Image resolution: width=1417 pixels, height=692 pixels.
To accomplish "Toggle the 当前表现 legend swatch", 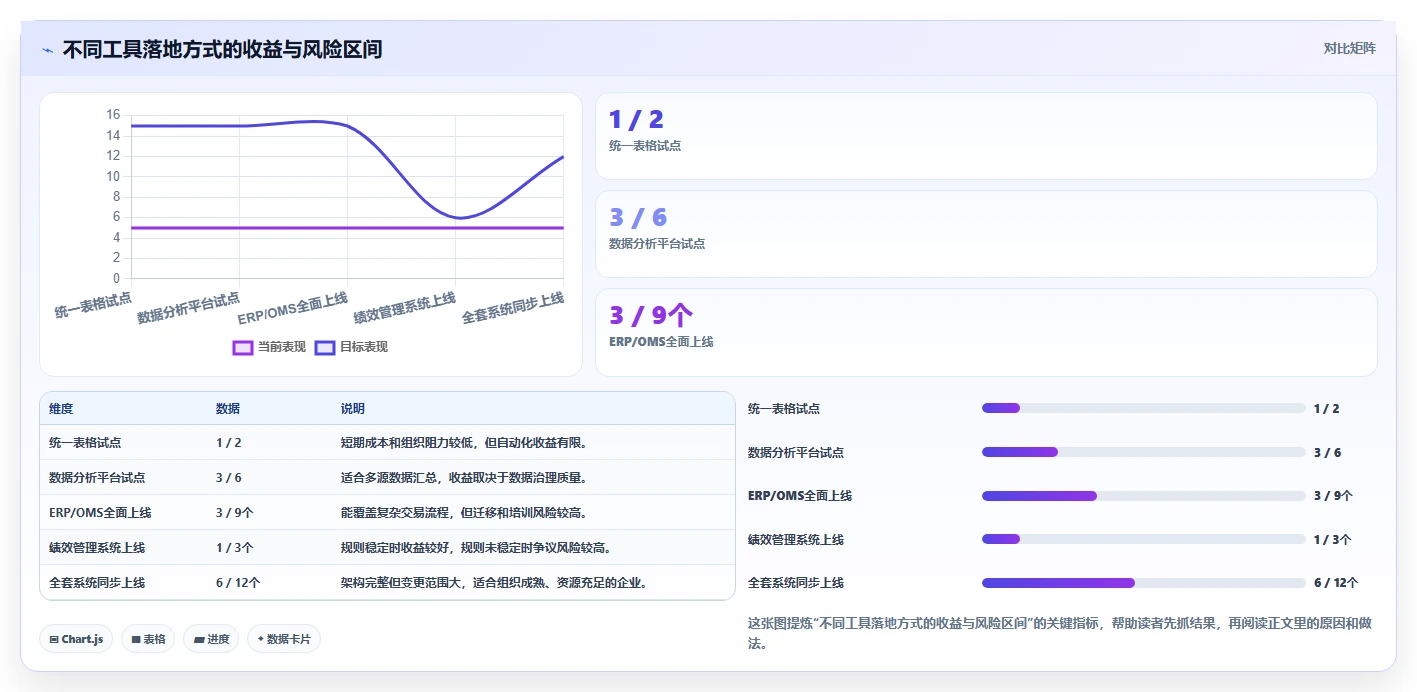I will tap(242, 347).
